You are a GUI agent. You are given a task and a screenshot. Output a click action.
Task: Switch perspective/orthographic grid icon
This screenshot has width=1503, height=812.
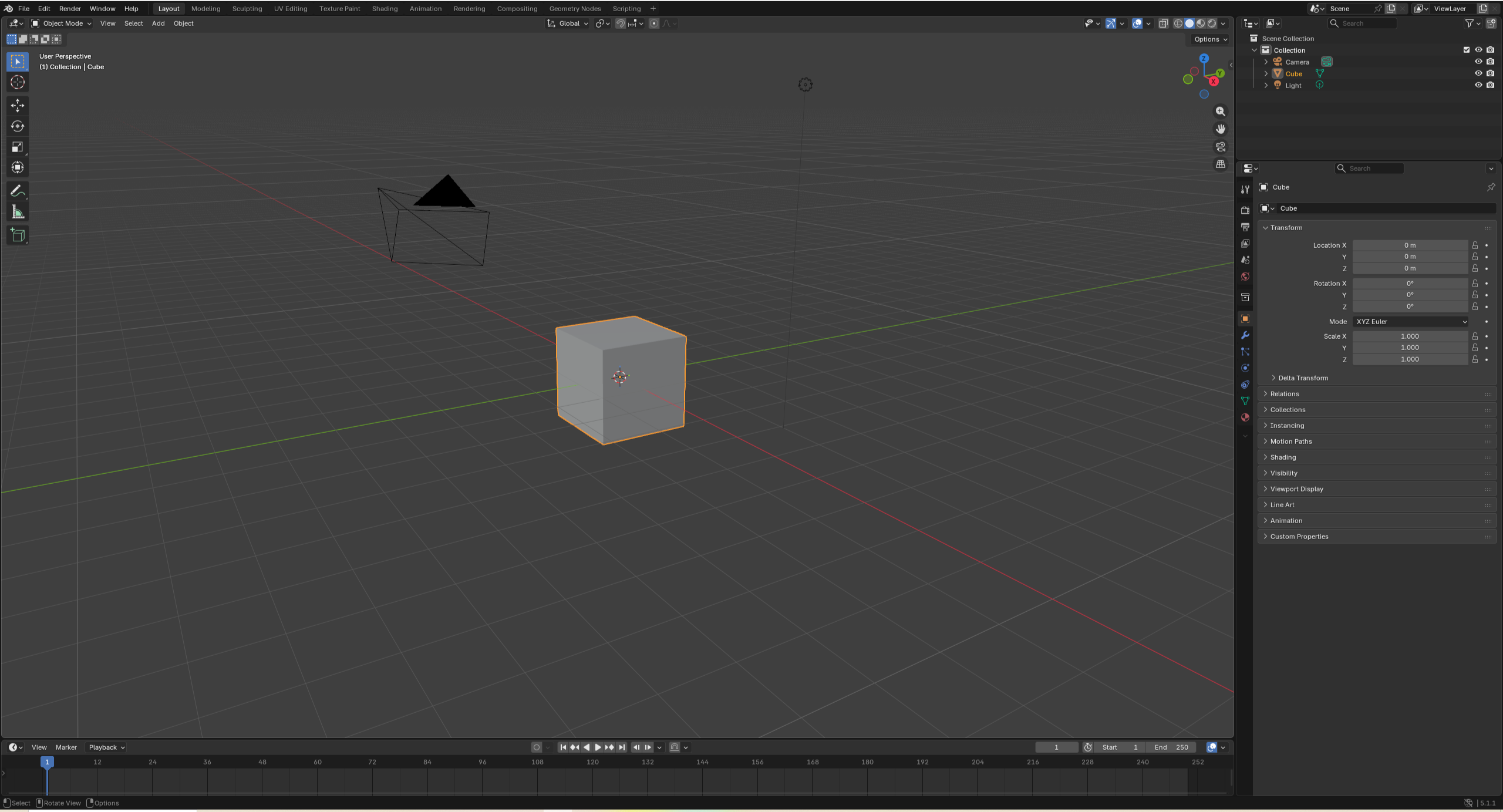pyautogui.click(x=1221, y=164)
